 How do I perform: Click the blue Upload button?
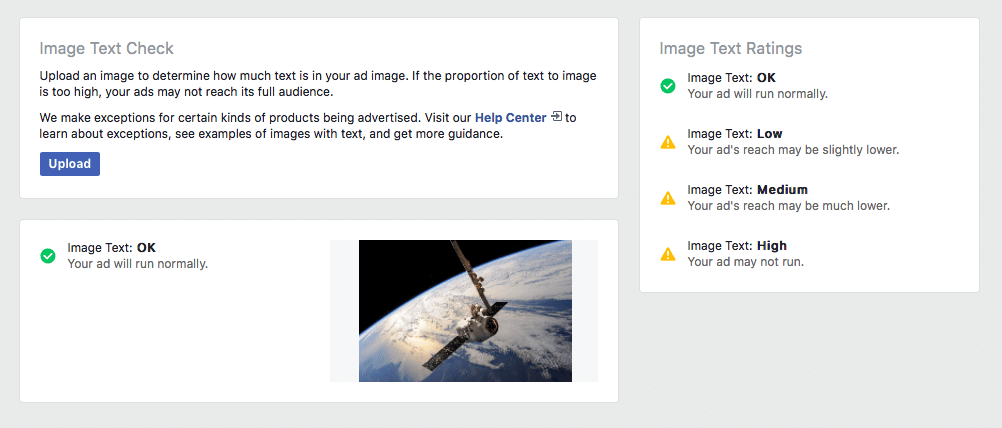pos(70,164)
